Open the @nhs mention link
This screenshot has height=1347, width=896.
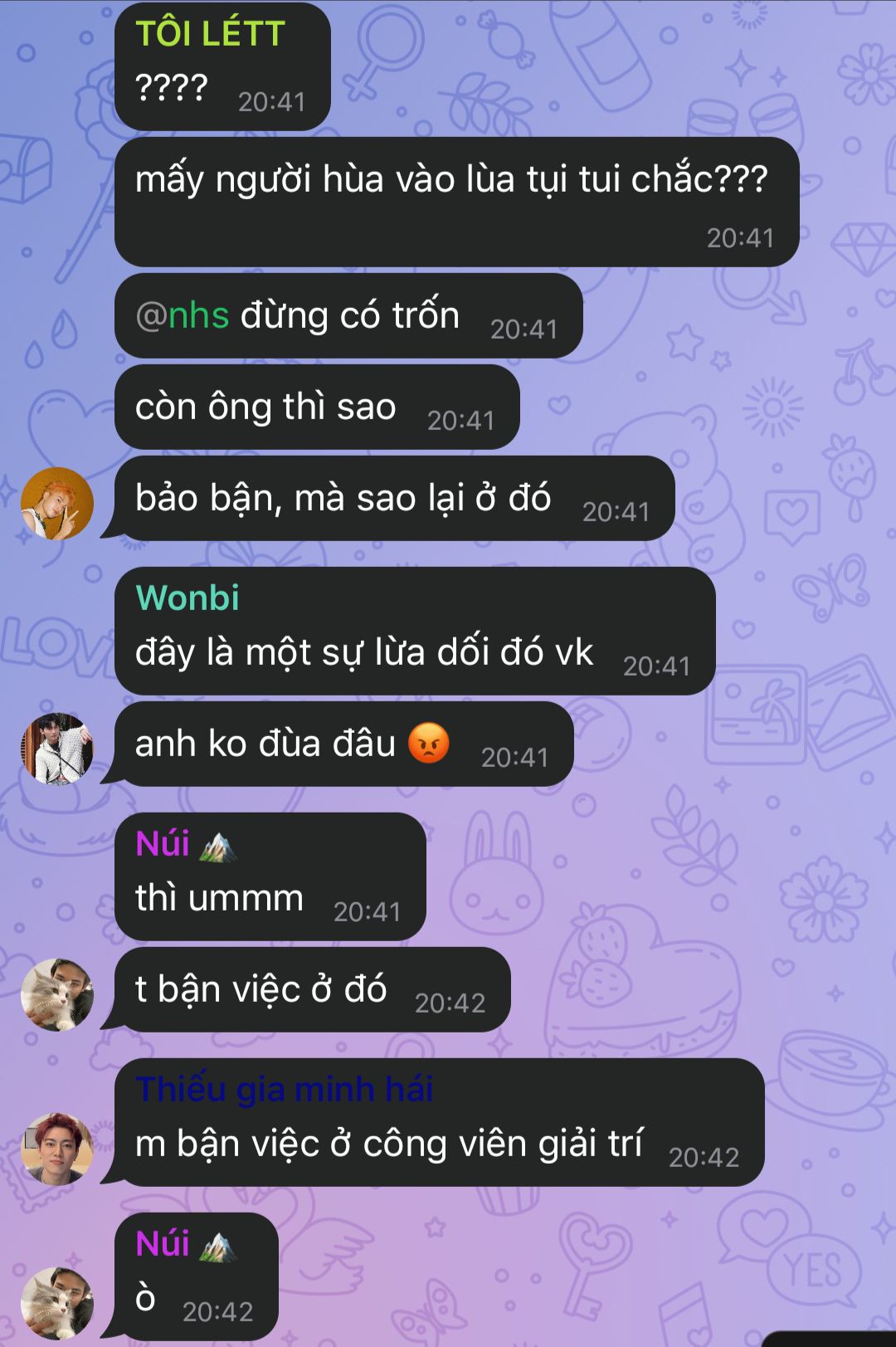click(183, 316)
